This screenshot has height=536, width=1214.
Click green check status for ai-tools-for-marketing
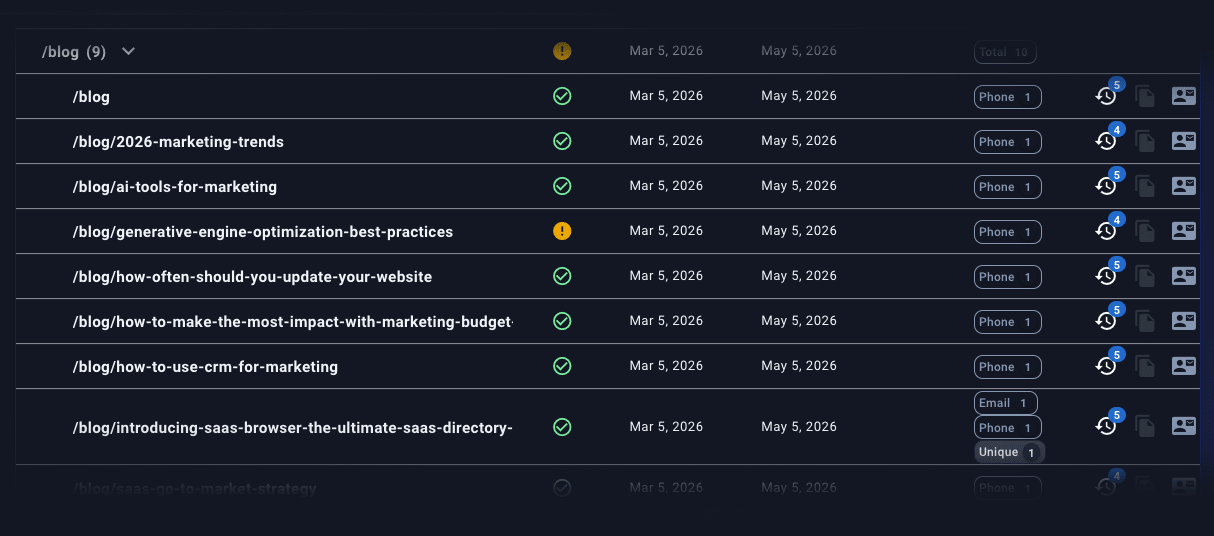(562, 187)
